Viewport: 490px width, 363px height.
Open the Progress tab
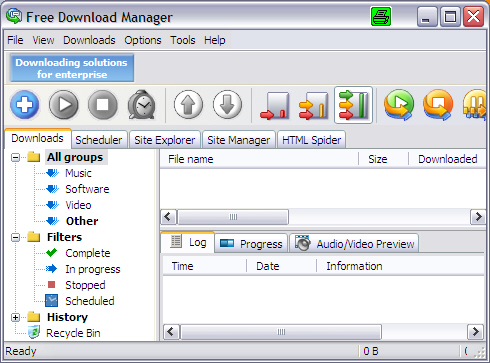tap(251, 244)
